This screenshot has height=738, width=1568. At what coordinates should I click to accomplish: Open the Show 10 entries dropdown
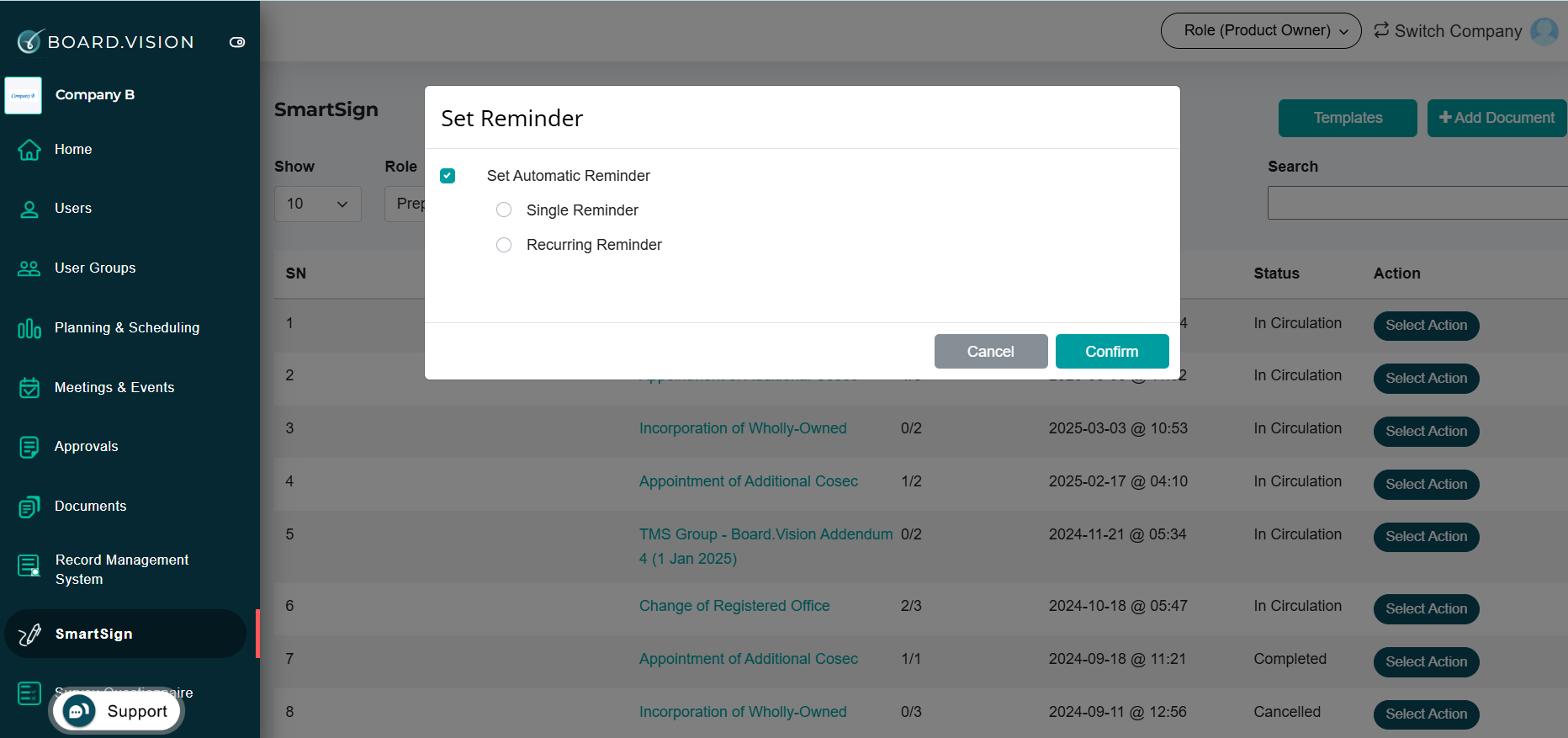pyautogui.click(x=318, y=204)
